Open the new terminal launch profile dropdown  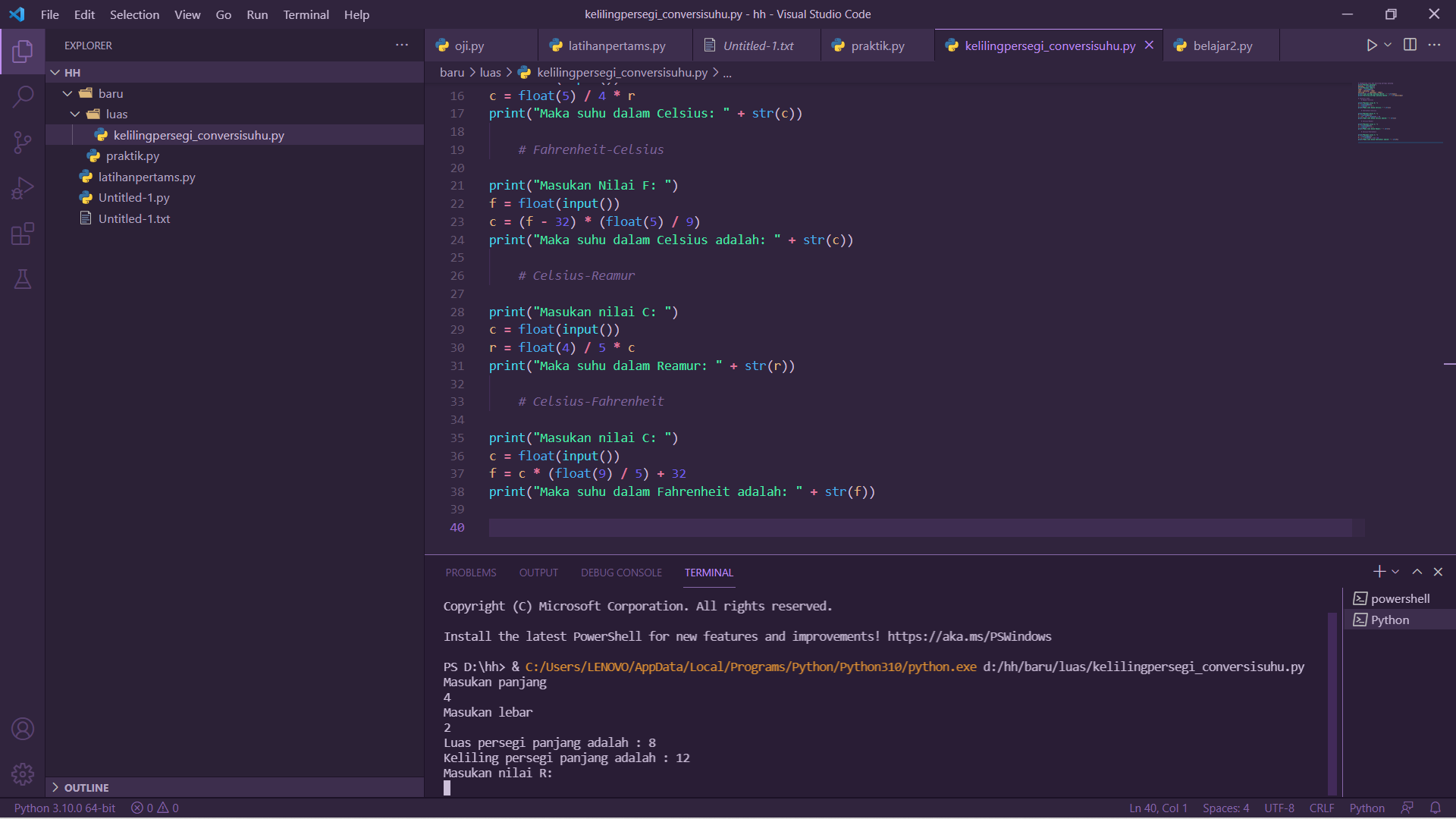click(x=1395, y=572)
